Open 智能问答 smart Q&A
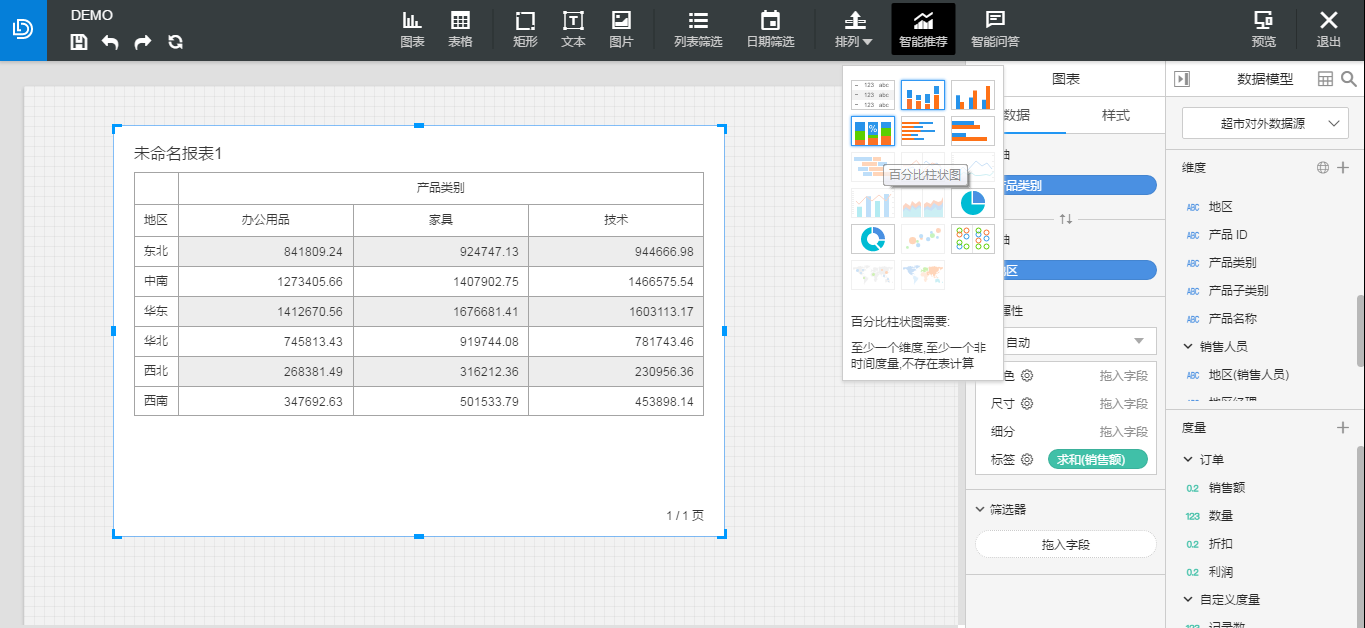1365x628 pixels. tap(995, 30)
